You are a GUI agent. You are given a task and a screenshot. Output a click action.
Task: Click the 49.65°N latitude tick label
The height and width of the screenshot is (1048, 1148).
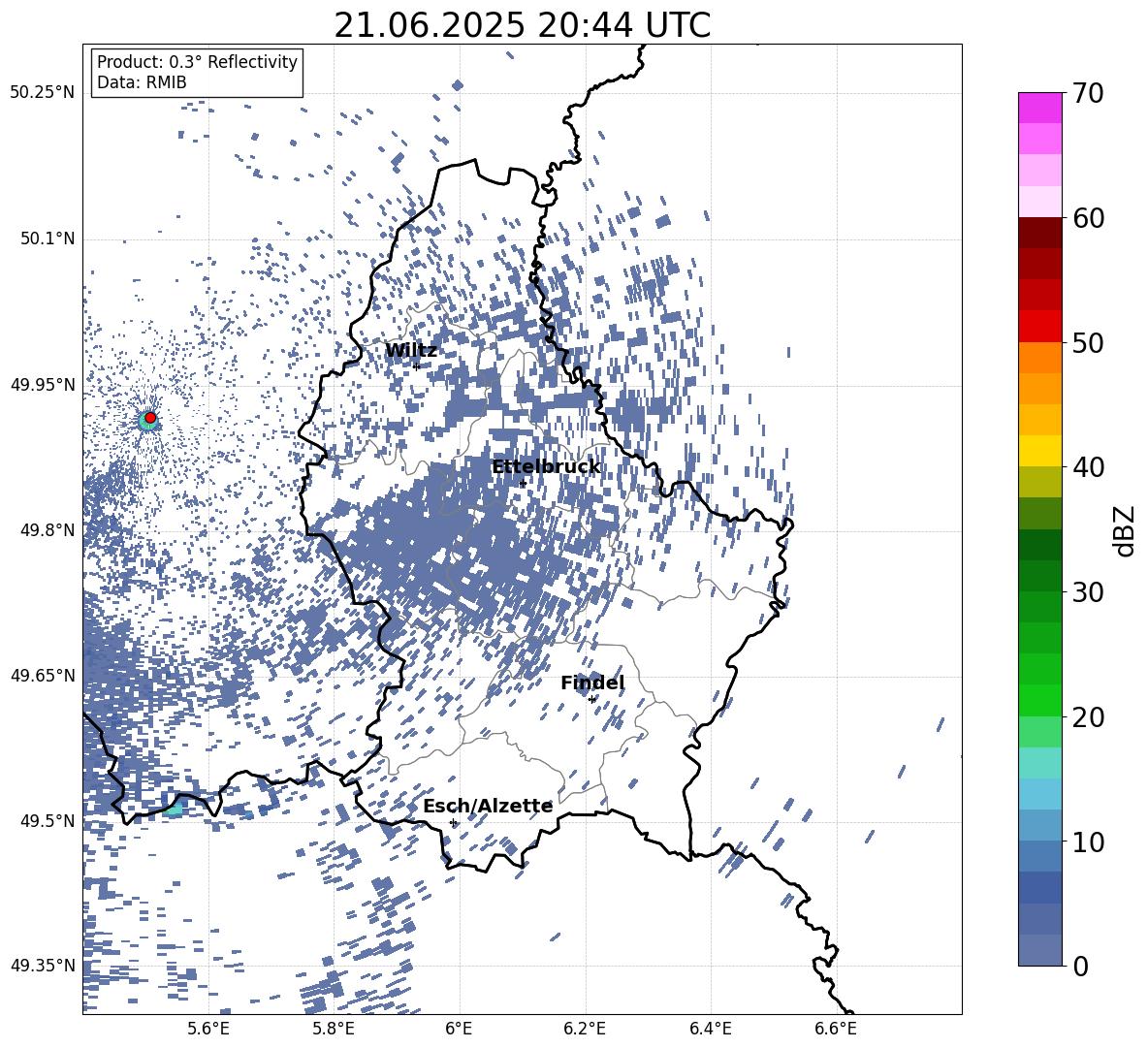[43, 675]
